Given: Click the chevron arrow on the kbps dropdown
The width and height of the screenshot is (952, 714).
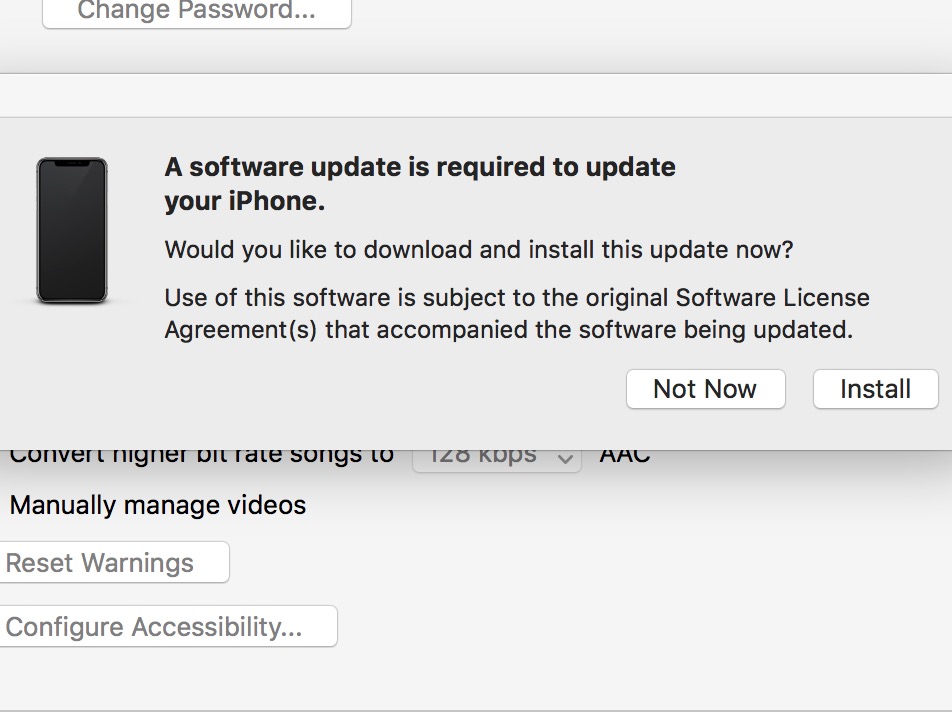Looking at the screenshot, I should [565, 458].
